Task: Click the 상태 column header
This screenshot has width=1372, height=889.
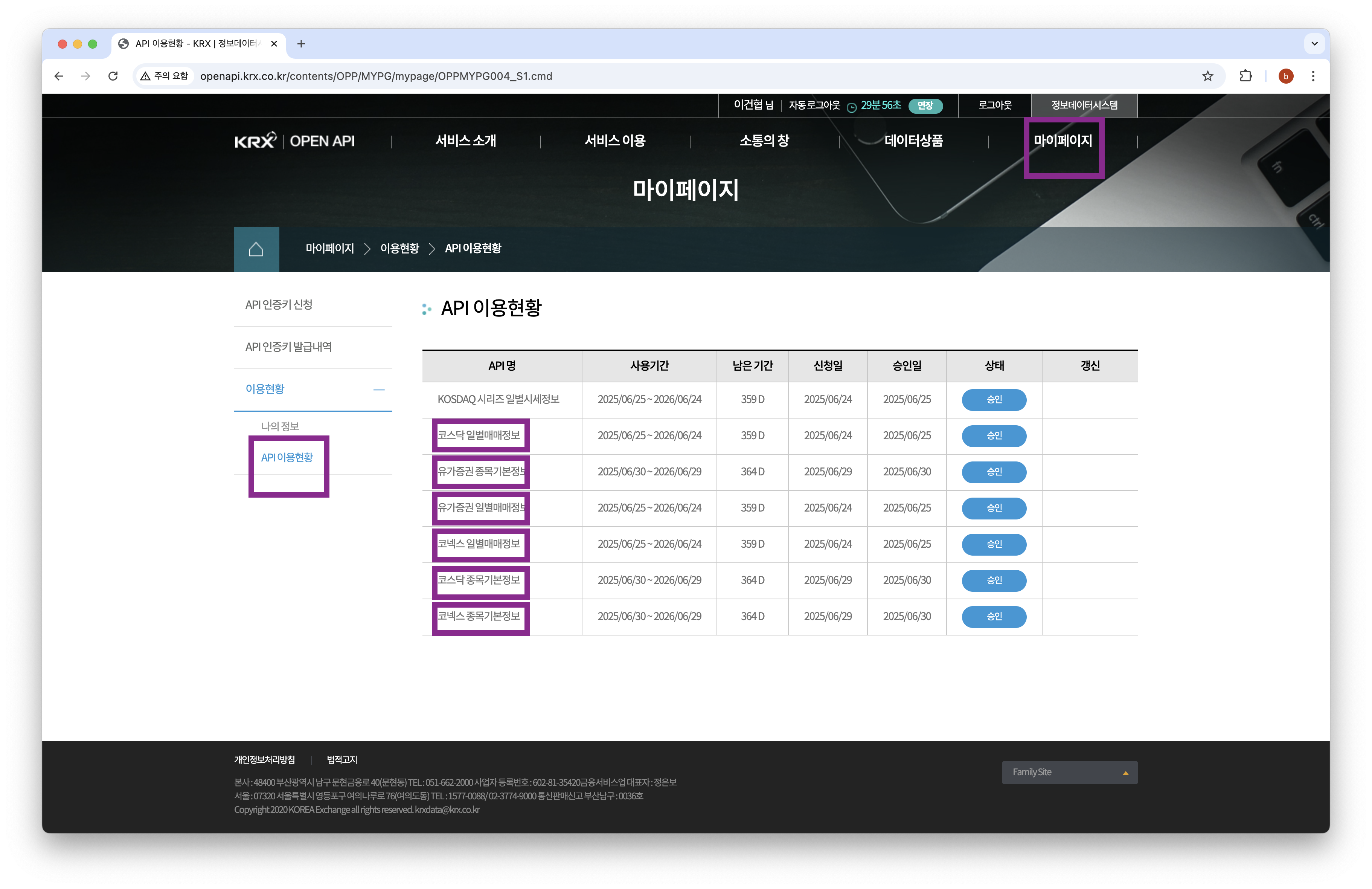Action: pos(994,366)
